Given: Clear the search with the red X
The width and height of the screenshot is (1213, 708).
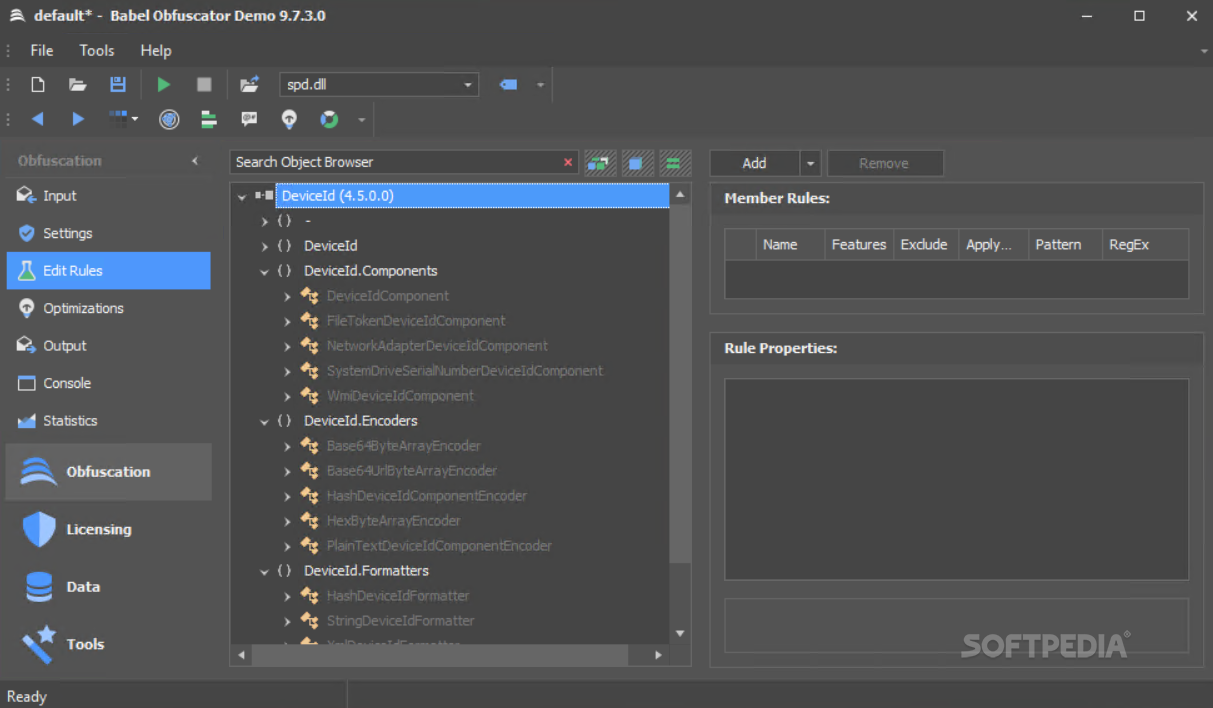Looking at the screenshot, I should pyautogui.click(x=568, y=162).
